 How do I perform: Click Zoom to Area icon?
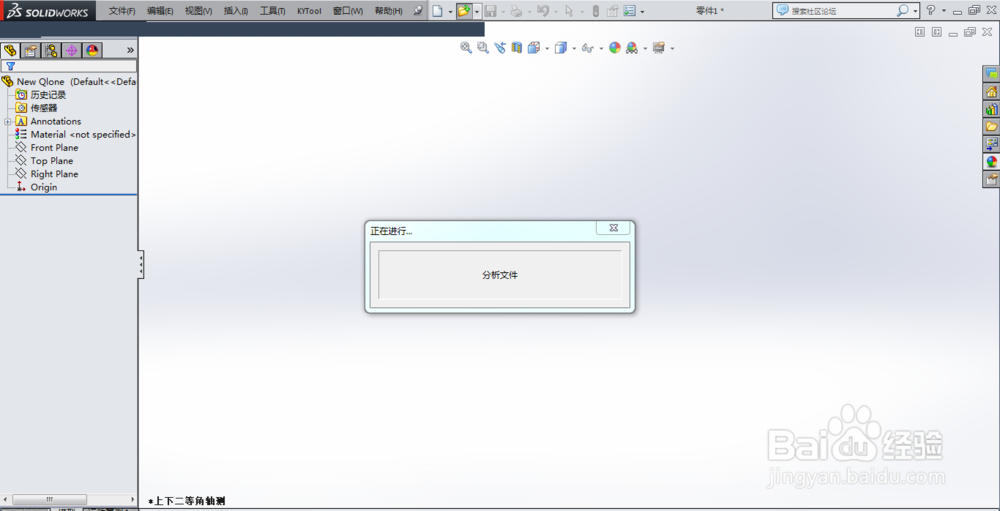click(483, 48)
